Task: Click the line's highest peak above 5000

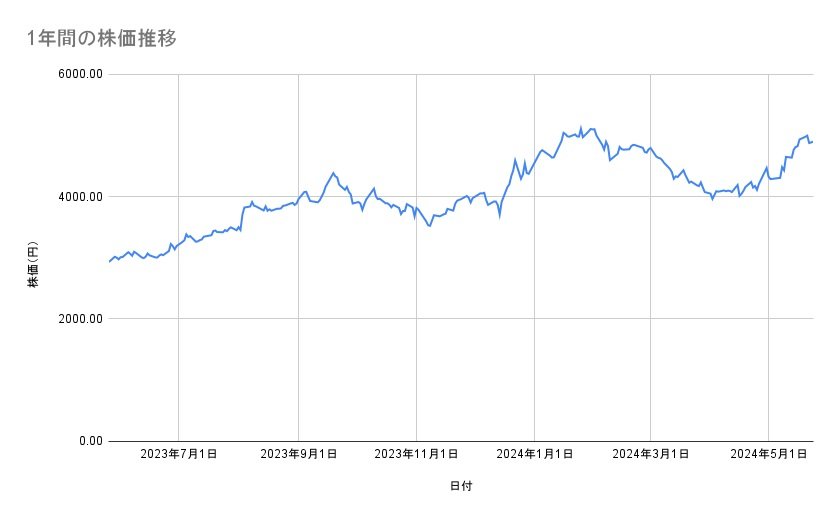Action: (x=580, y=127)
